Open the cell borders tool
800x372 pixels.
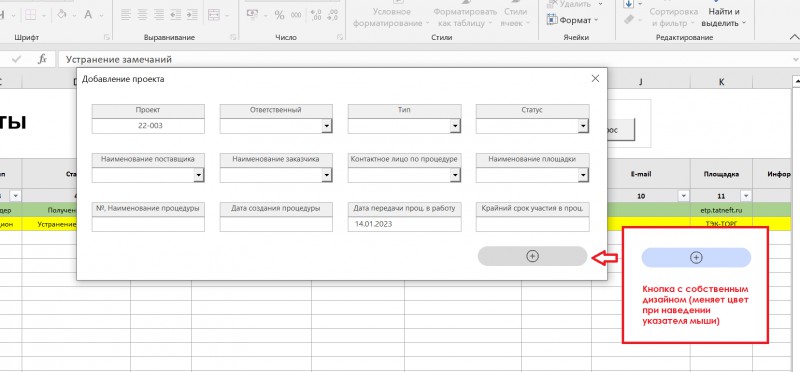[30, 15]
